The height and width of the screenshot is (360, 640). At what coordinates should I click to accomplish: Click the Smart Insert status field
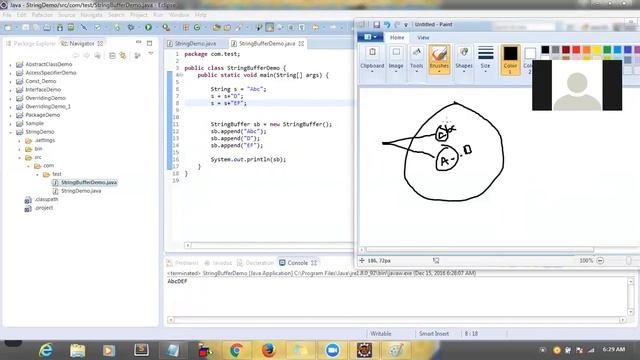tap(433, 334)
